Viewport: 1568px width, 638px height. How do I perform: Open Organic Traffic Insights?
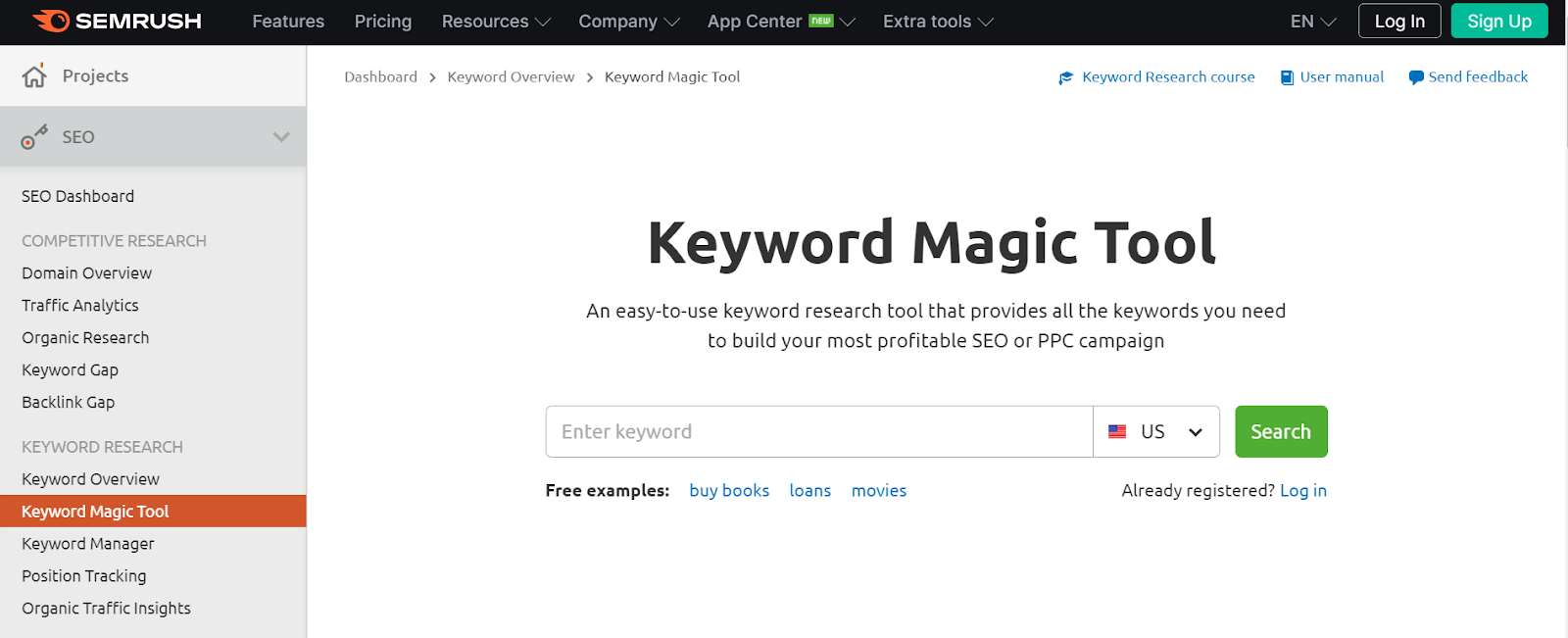pyautogui.click(x=107, y=609)
